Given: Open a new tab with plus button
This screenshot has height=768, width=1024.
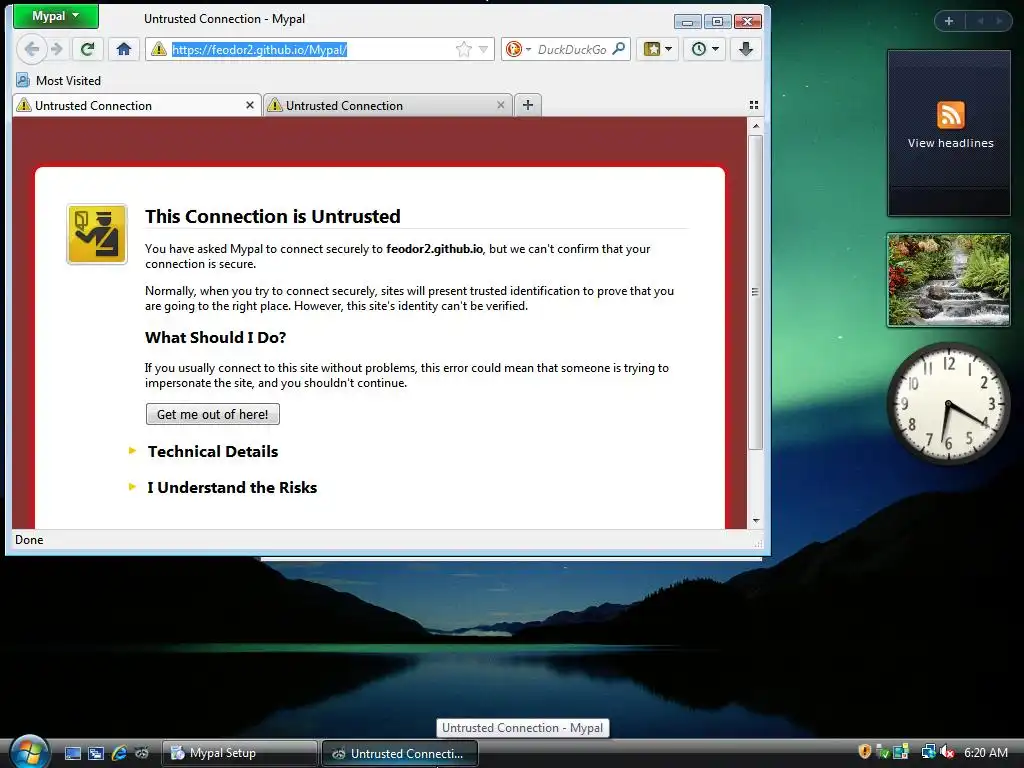Looking at the screenshot, I should (x=528, y=105).
